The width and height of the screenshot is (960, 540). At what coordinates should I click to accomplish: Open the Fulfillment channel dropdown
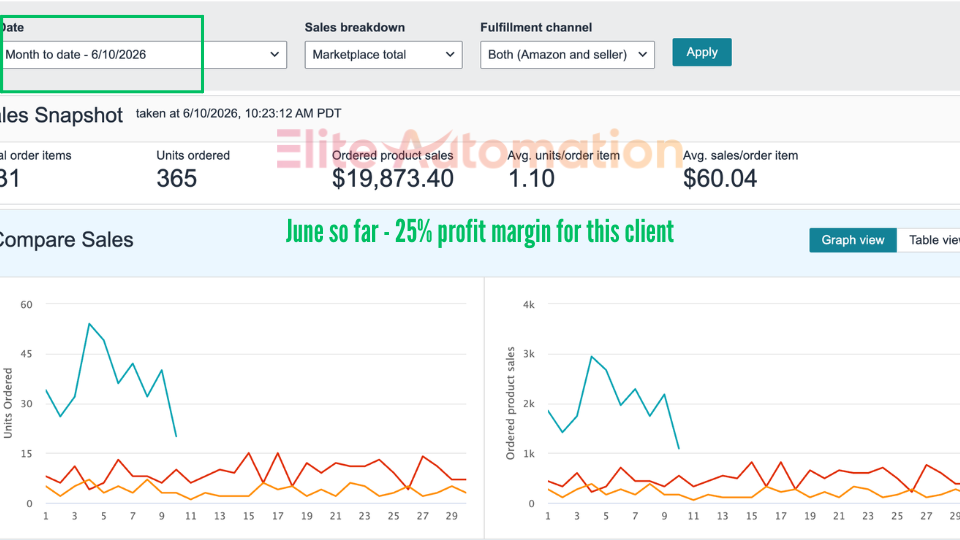[567, 54]
